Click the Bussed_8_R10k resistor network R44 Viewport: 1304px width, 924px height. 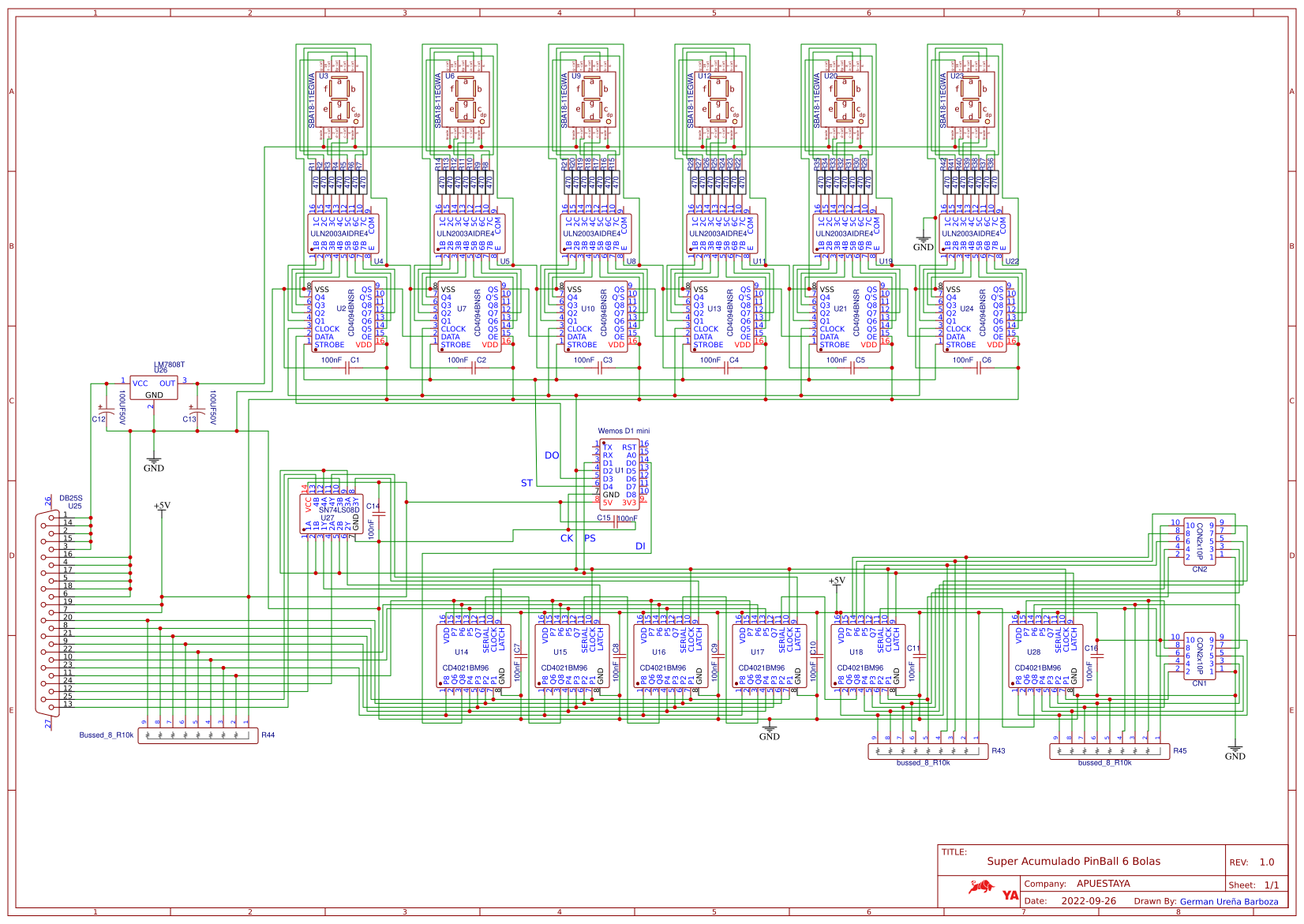198,735
